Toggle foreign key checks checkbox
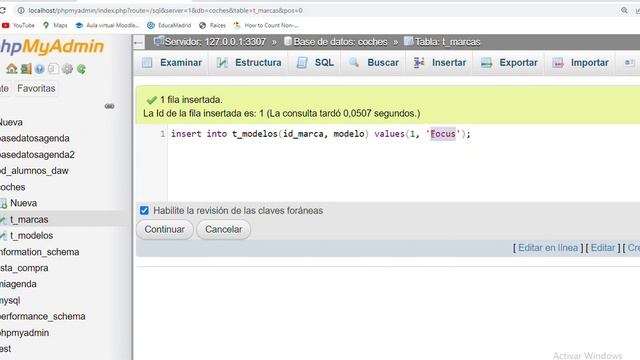This screenshot has width=640, height=360. [144, 211]
